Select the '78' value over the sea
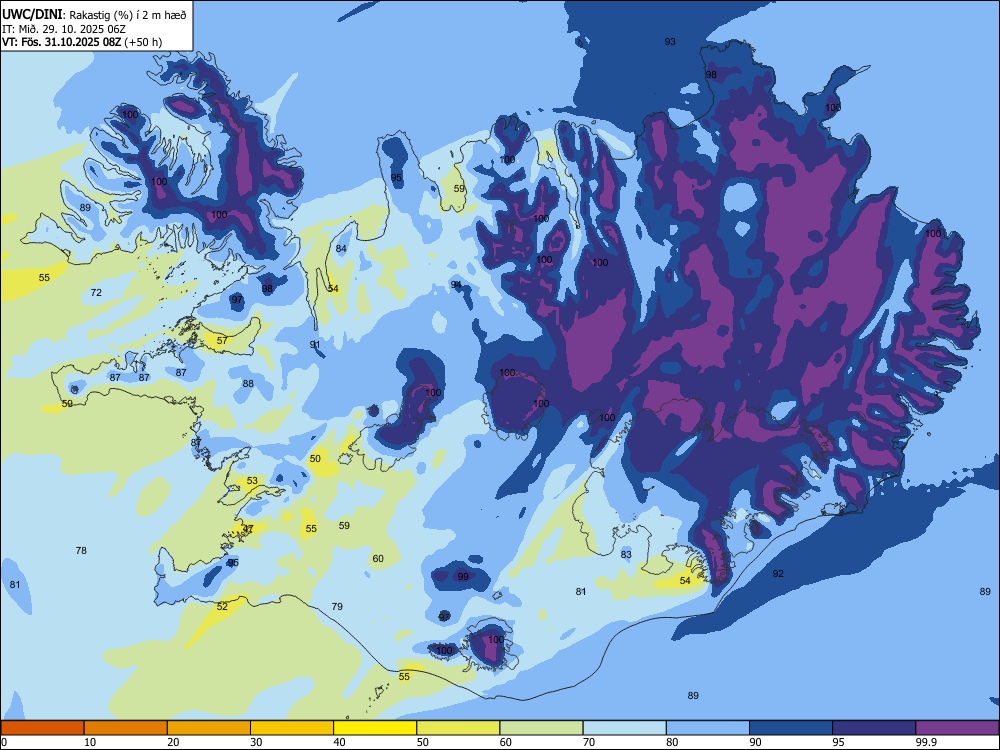Screen dimensions: 1000x750 (81, 550)
